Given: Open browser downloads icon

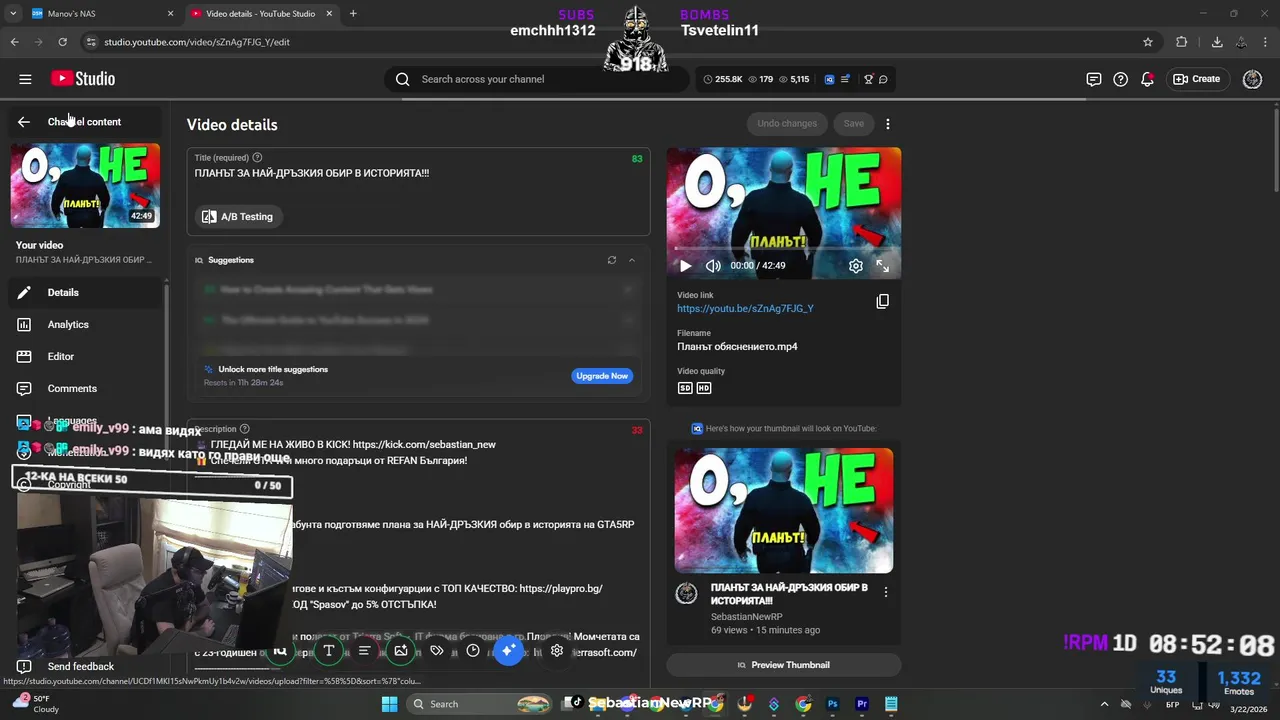Looking at the screenshot, I should pos(1217,42).
